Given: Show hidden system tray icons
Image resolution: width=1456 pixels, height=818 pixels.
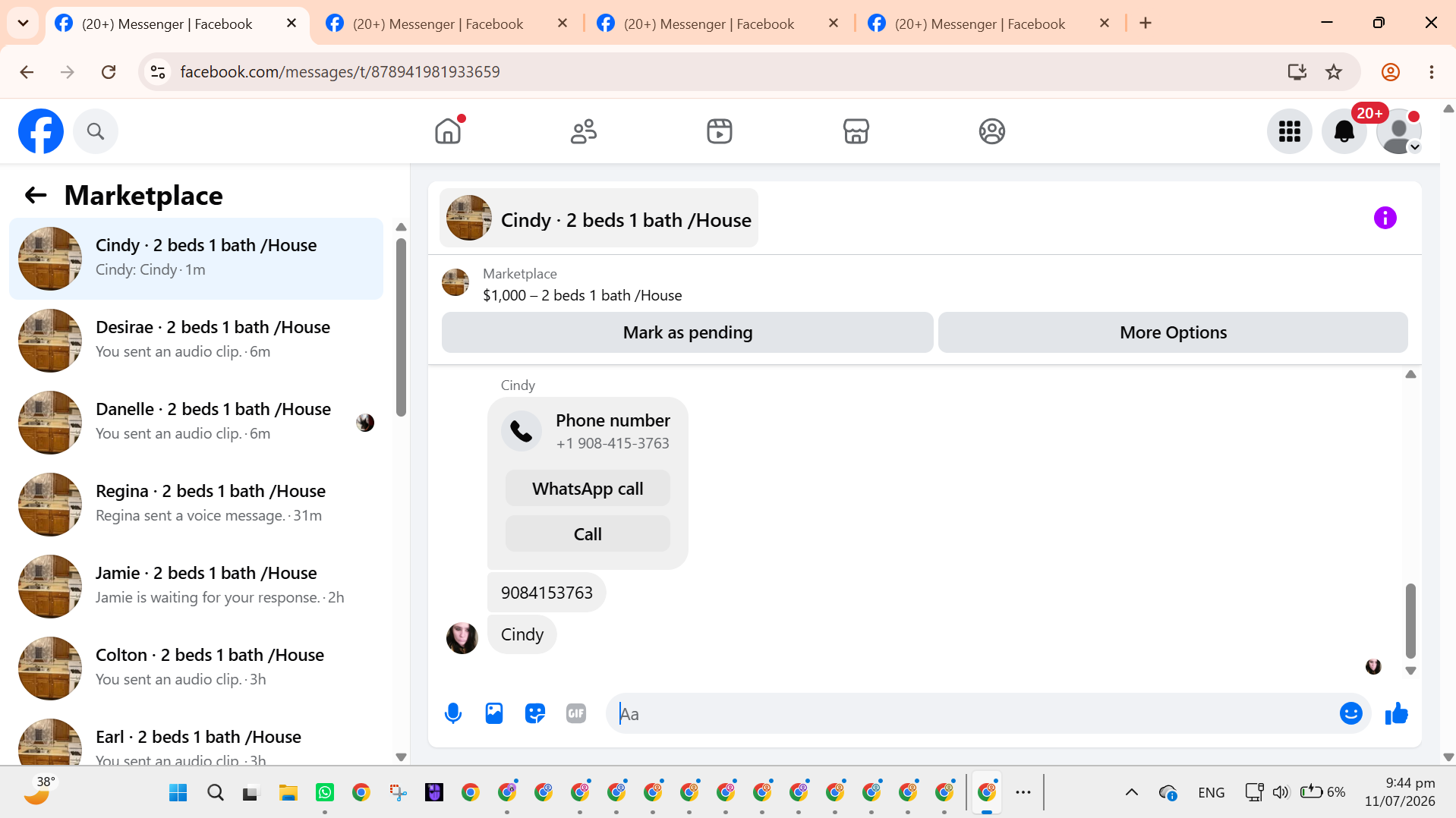Looking at the screenshot, I should [x=1131, y=793].
